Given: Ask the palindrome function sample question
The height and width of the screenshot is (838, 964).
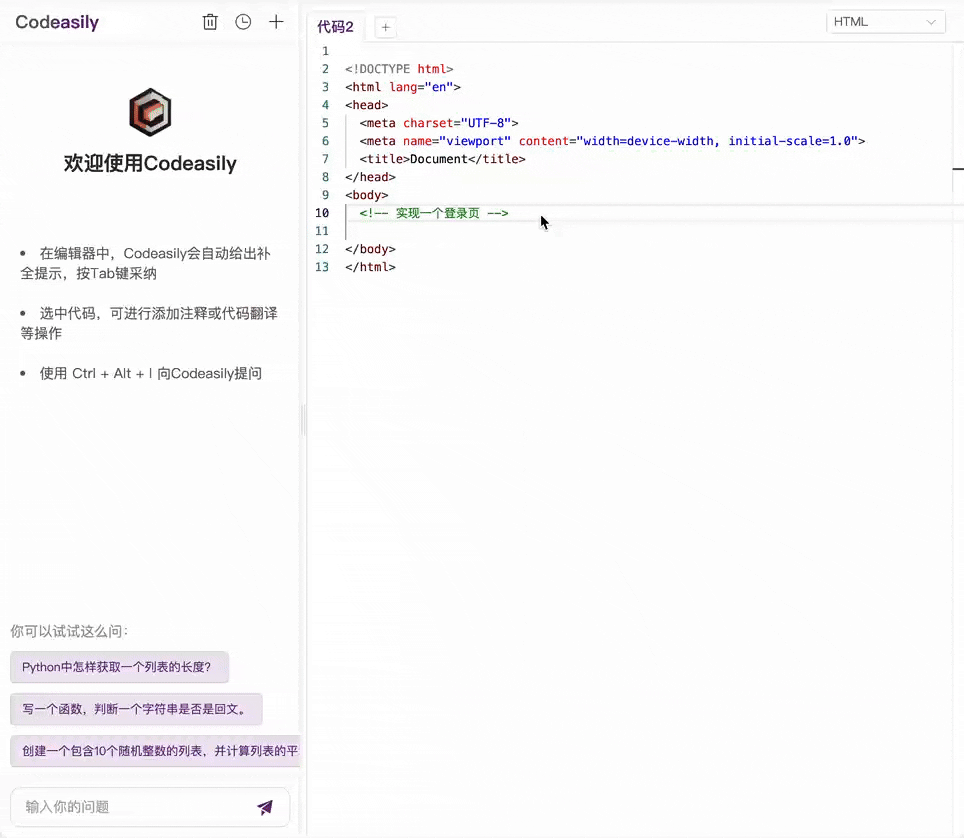Looking at the screenshot, I should coord(137,709).
